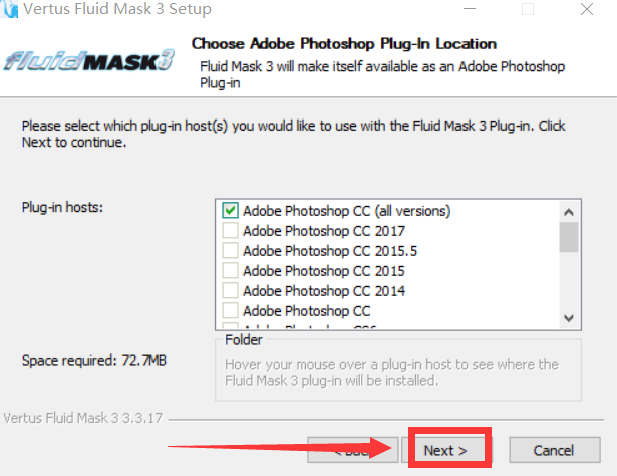
Task: Enable the Adobe Photoshop CC 2017 checkbox
Action: [230, 231]
